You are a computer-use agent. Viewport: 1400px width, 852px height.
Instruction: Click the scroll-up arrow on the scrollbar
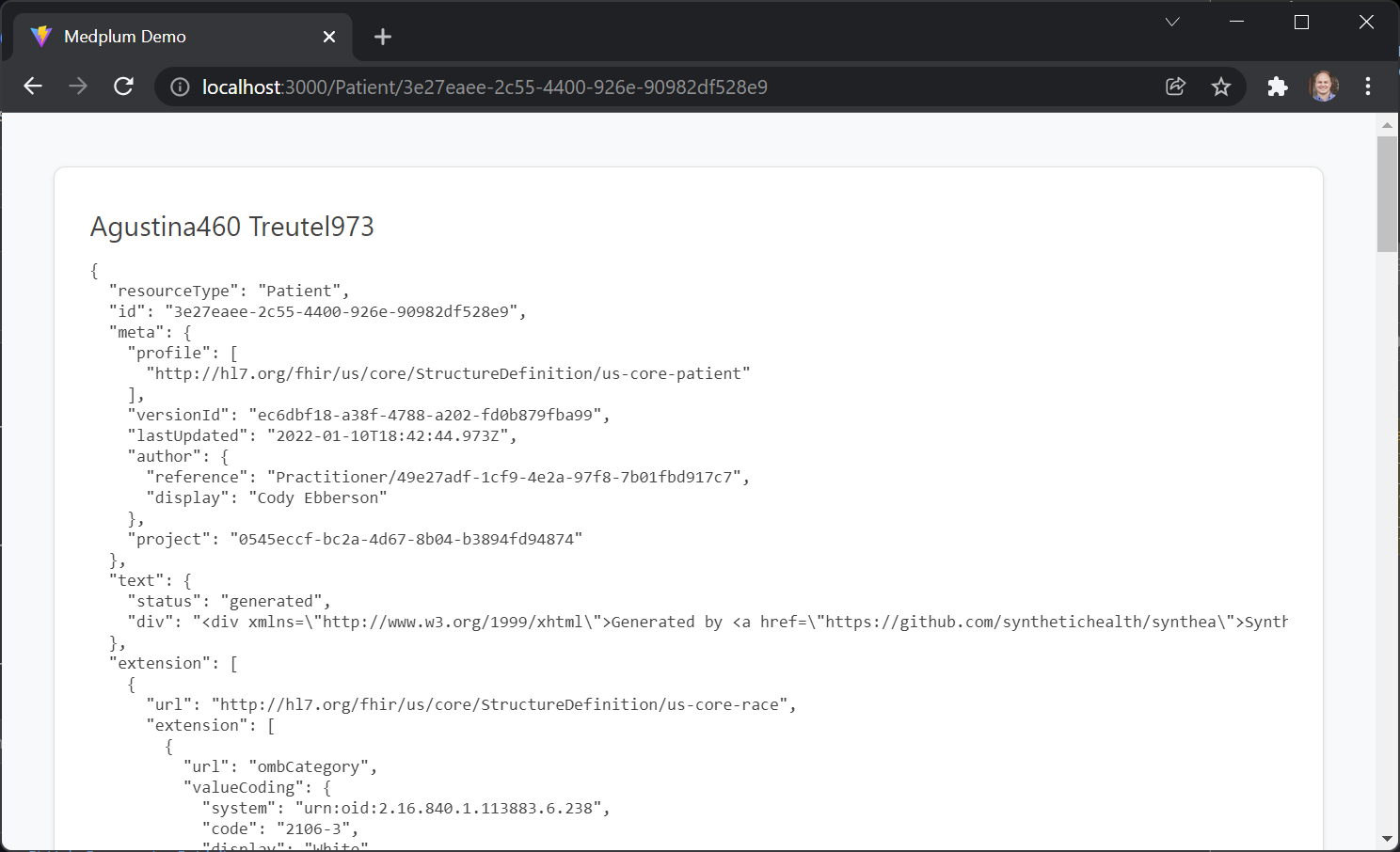pyautogui.click(x=1386, y=123)
